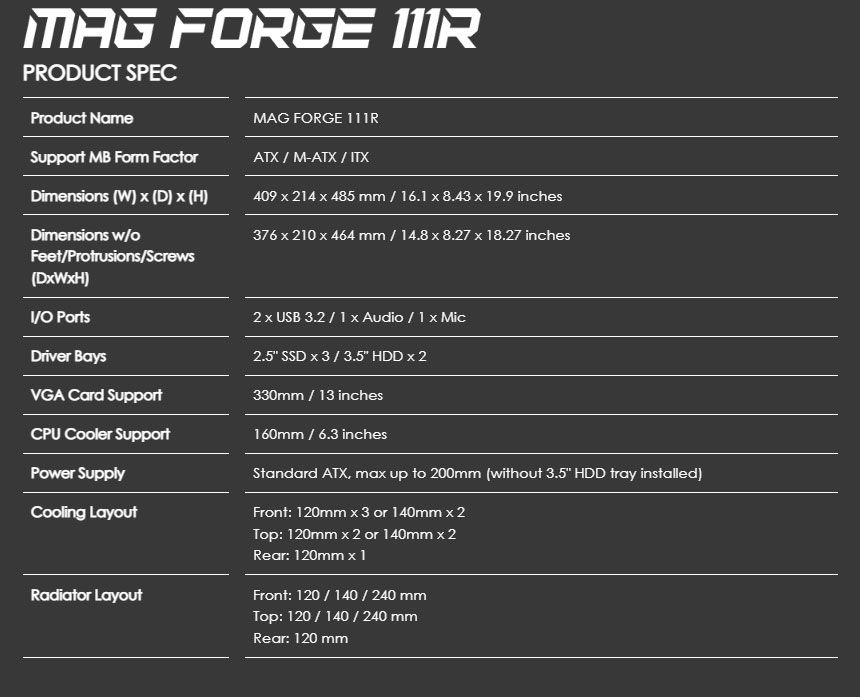Select the Support MB Form Factor label

114,157
